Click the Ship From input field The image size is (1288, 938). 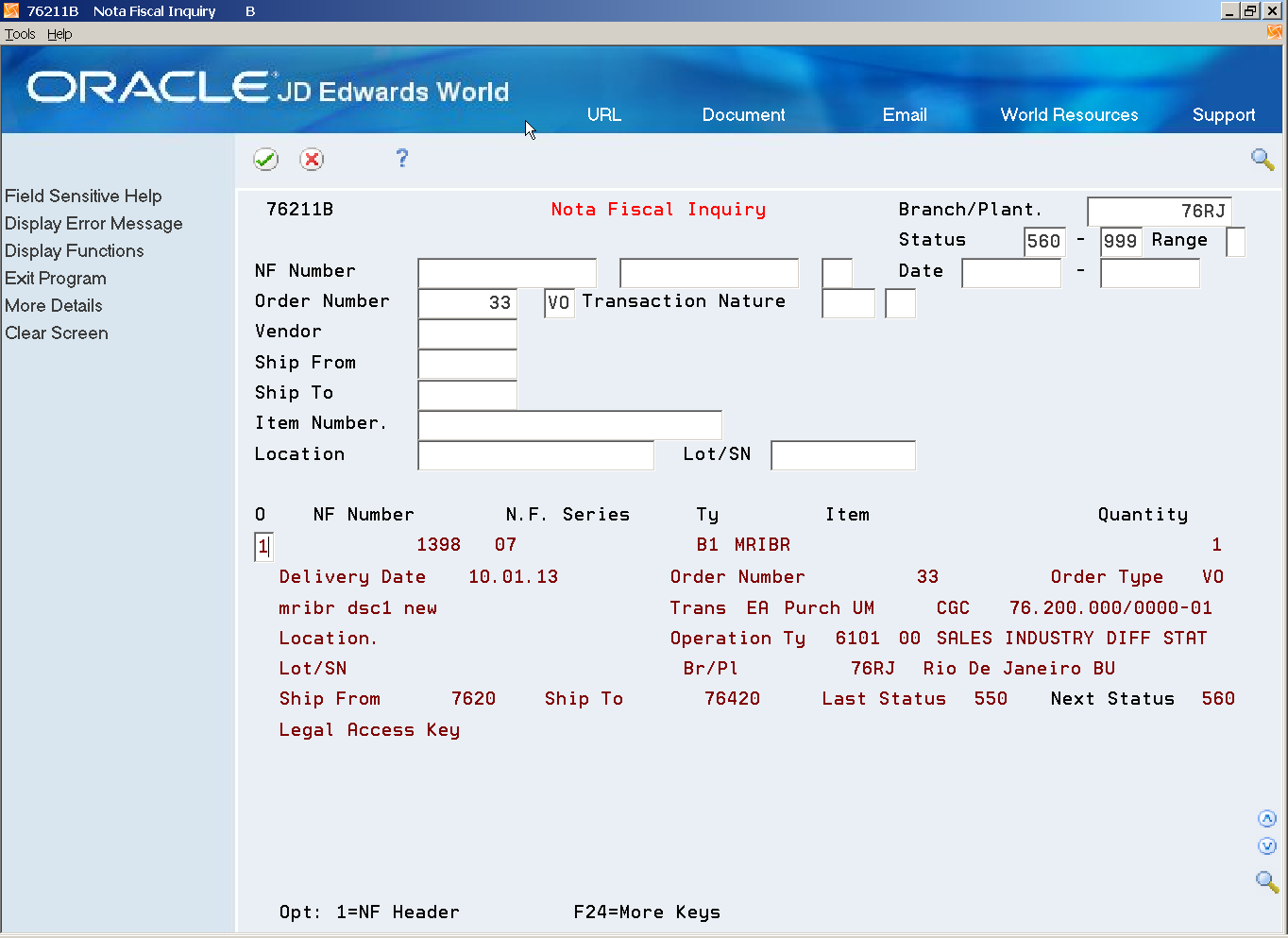tap(467, 364)
